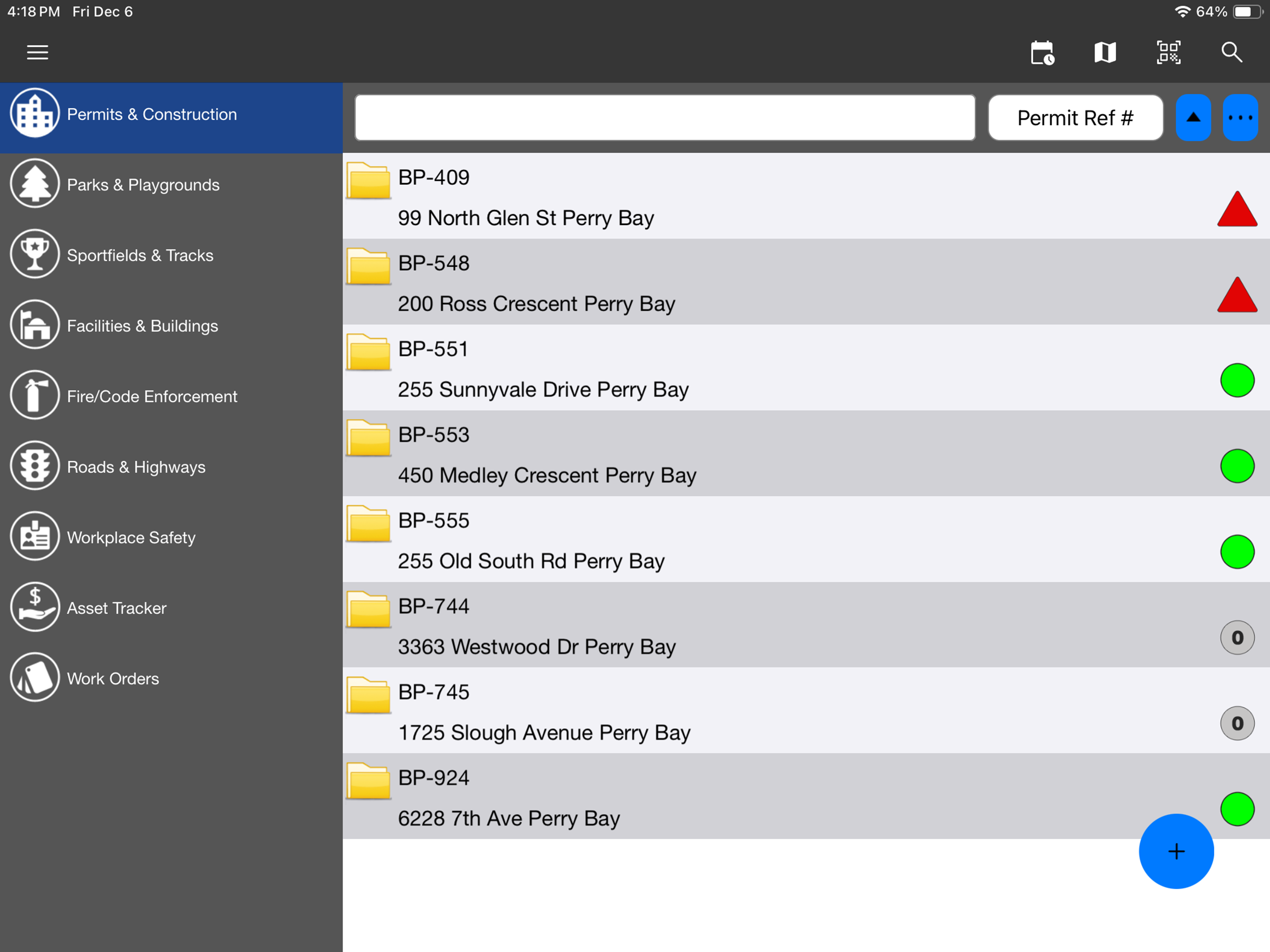Tap green status circle for BP-553
The height and width of the screenshot is (952, 1270).
tap(1237, 466)
